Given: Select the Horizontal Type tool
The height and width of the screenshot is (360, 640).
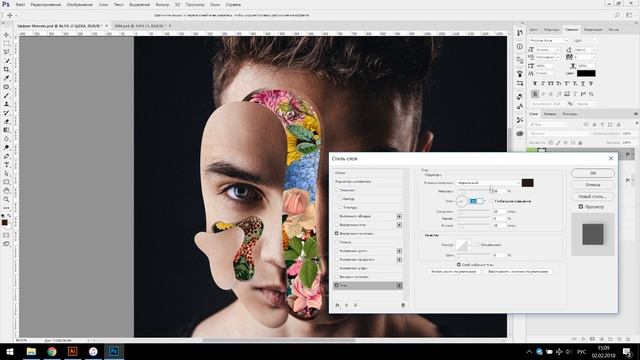Looking at the screenshot, I should [7, 165].
